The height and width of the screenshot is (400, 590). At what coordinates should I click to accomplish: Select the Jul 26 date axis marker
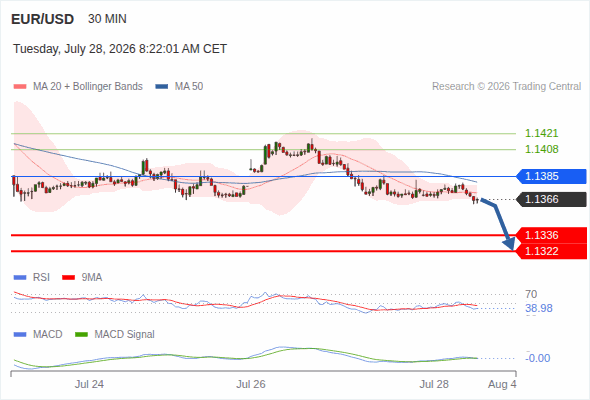[251, 384]
